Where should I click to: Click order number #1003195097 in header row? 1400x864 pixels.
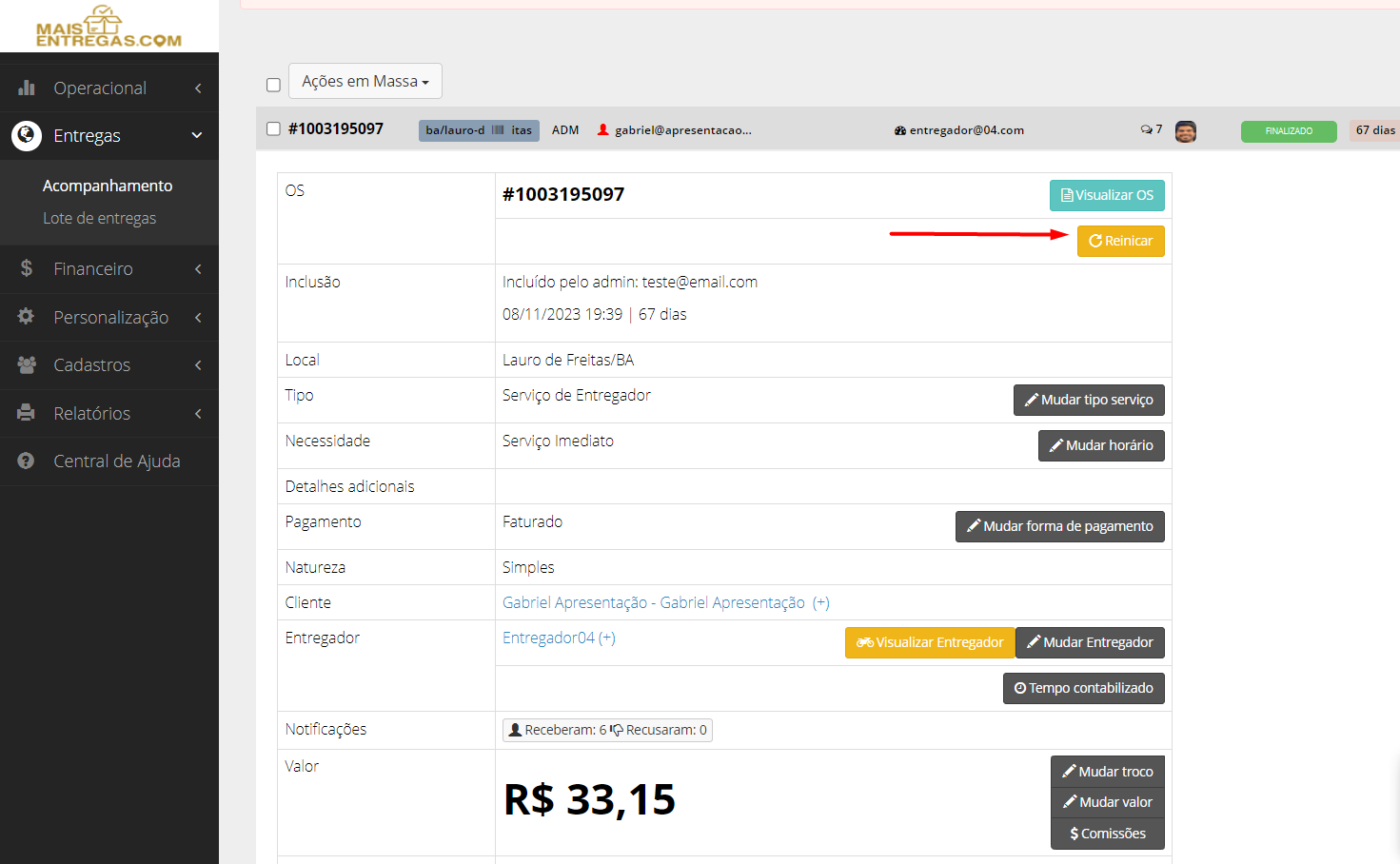336,128
